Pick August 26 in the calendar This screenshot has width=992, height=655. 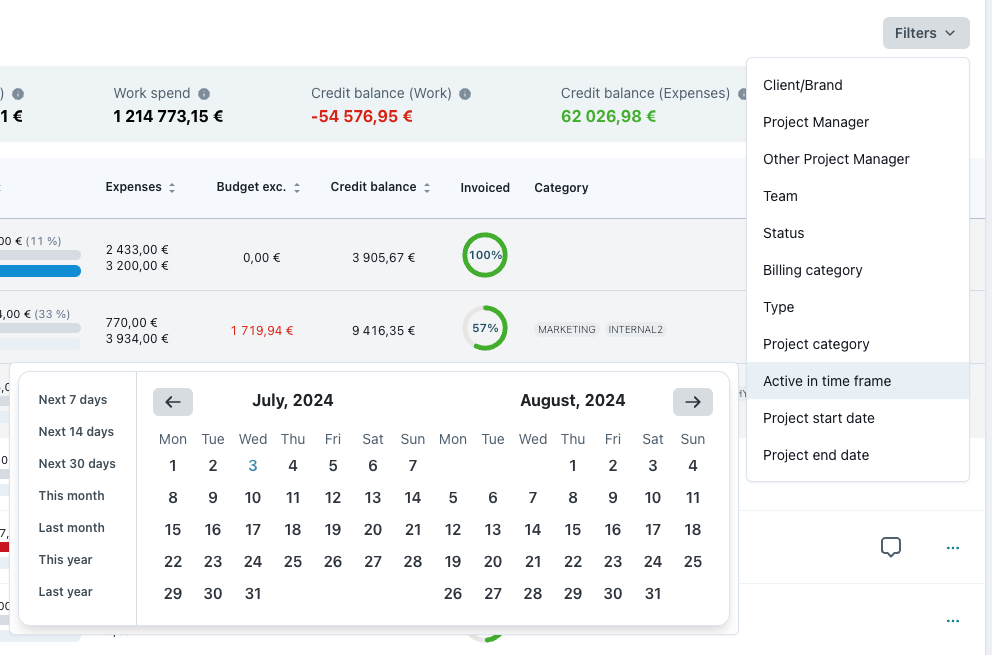(x=452, y=594)
